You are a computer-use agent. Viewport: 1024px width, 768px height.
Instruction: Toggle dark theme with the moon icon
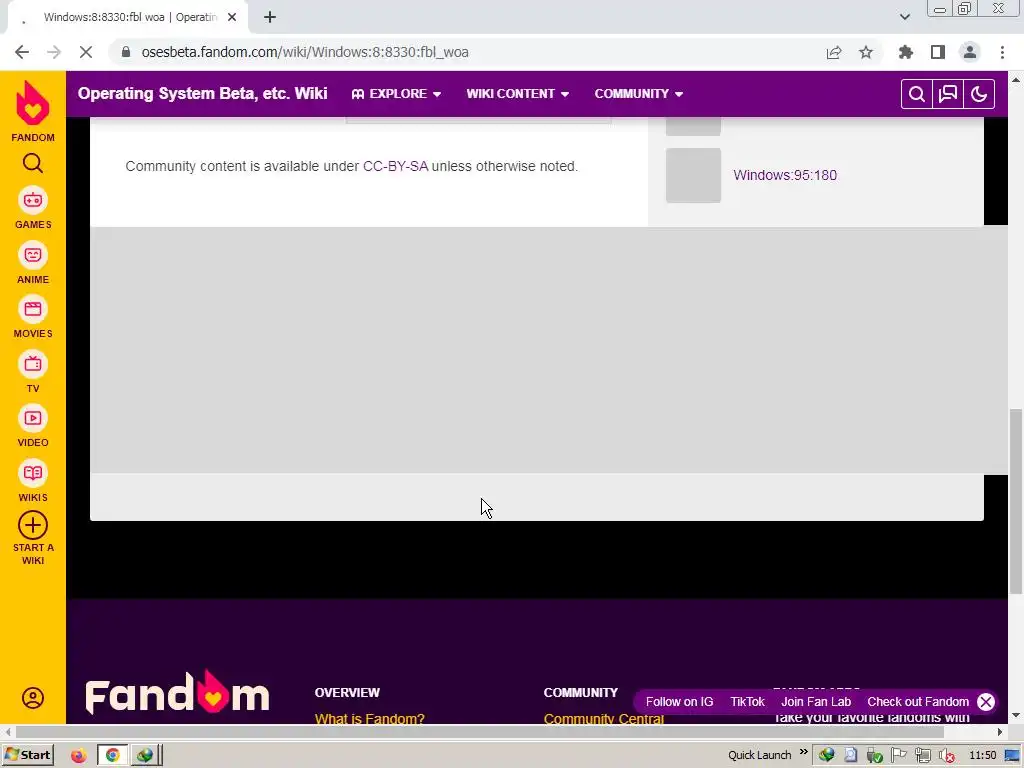tap(979, 94)
